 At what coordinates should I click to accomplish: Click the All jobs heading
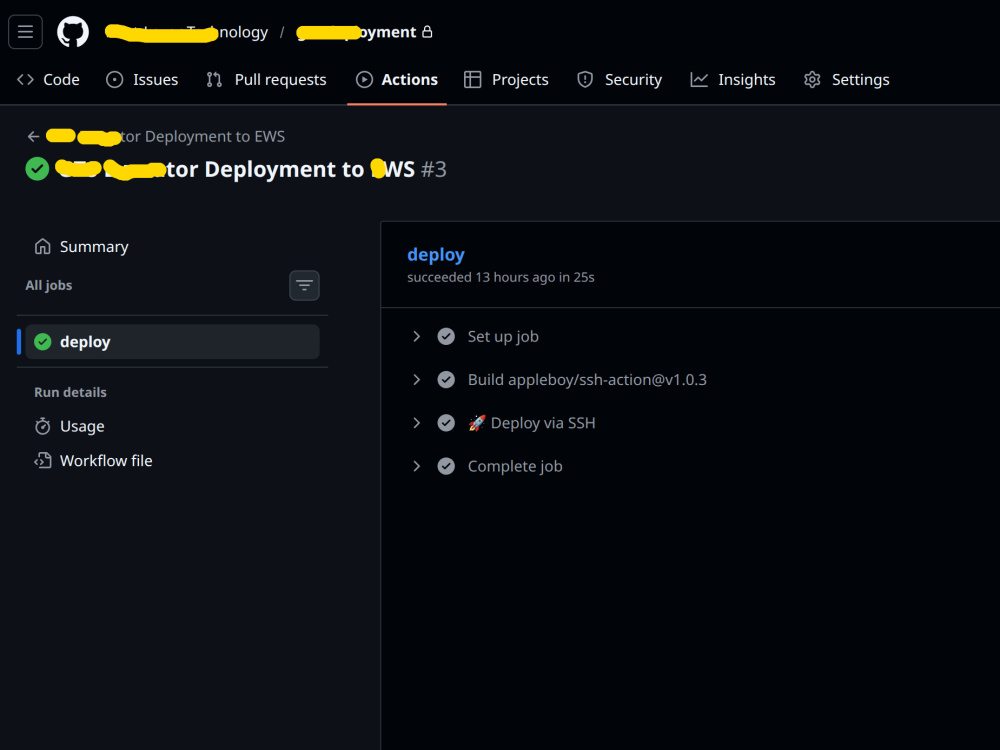pos(48,285)
